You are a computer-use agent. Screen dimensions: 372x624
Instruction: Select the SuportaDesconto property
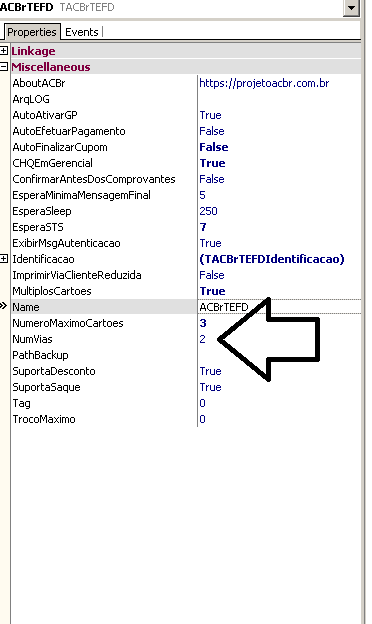click(54, 371)
